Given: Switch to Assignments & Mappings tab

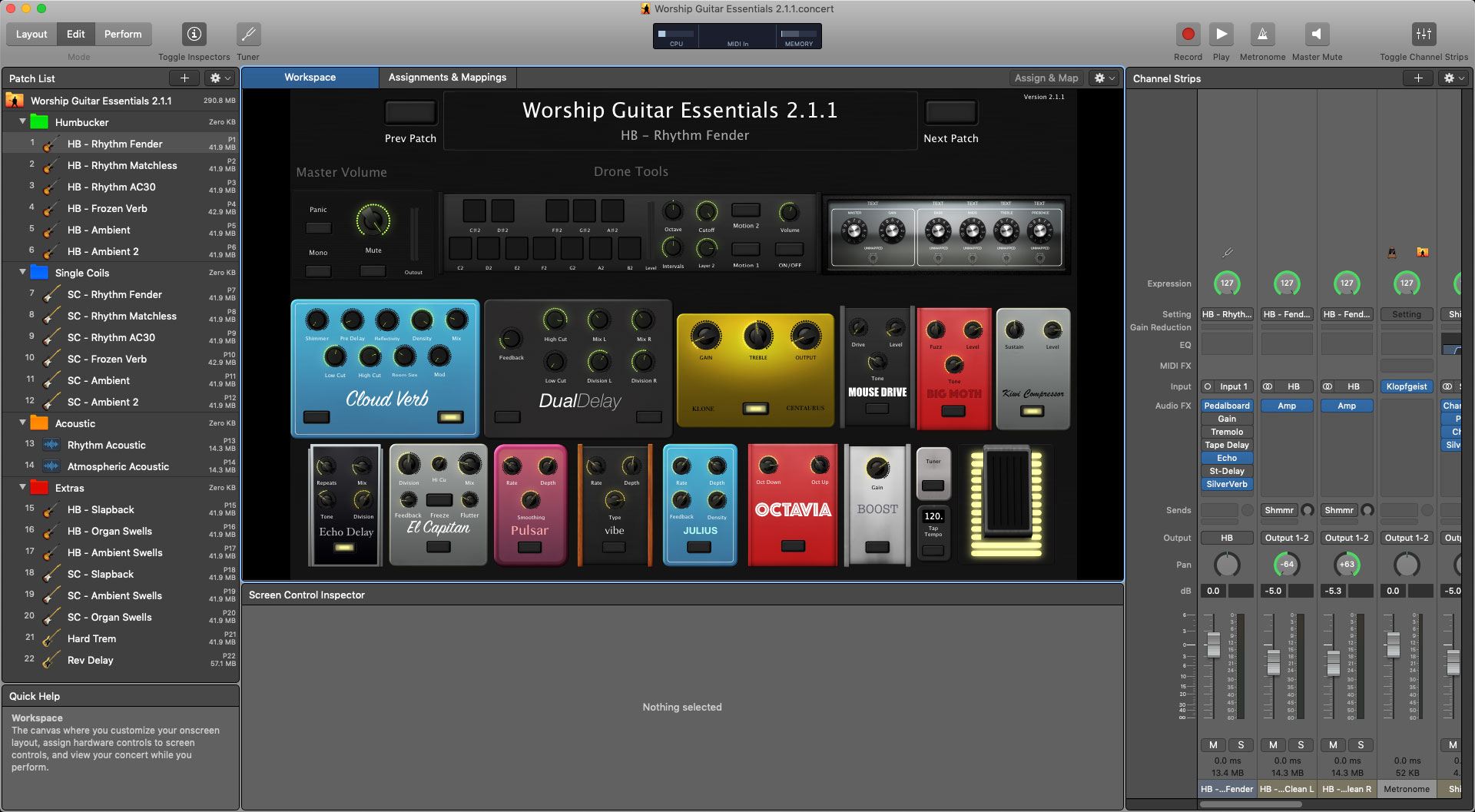Looking at the screenshot, I should 447,78.
